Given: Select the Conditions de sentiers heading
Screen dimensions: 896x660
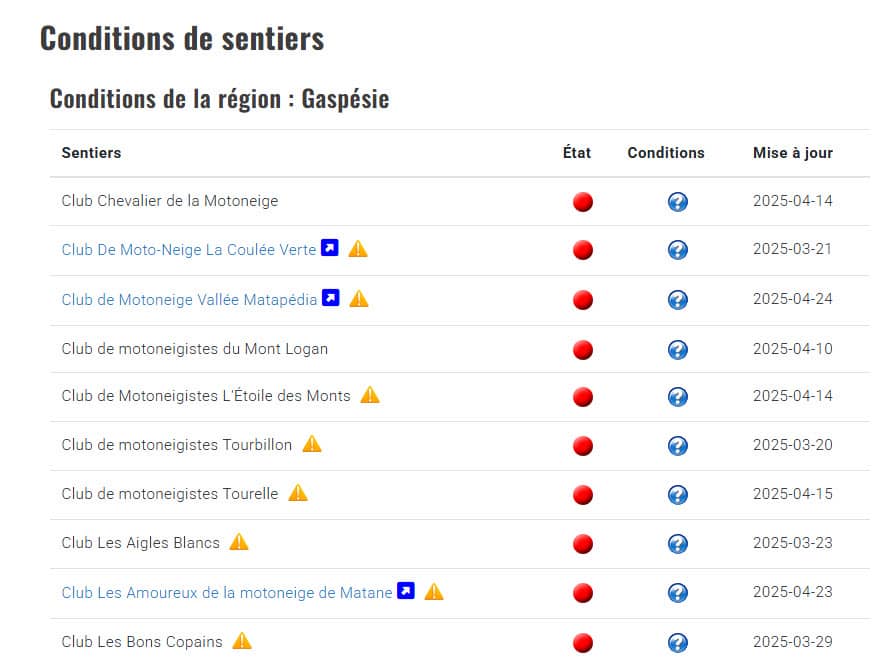Looking at the screenshot, I should click(x=181, y=38).
